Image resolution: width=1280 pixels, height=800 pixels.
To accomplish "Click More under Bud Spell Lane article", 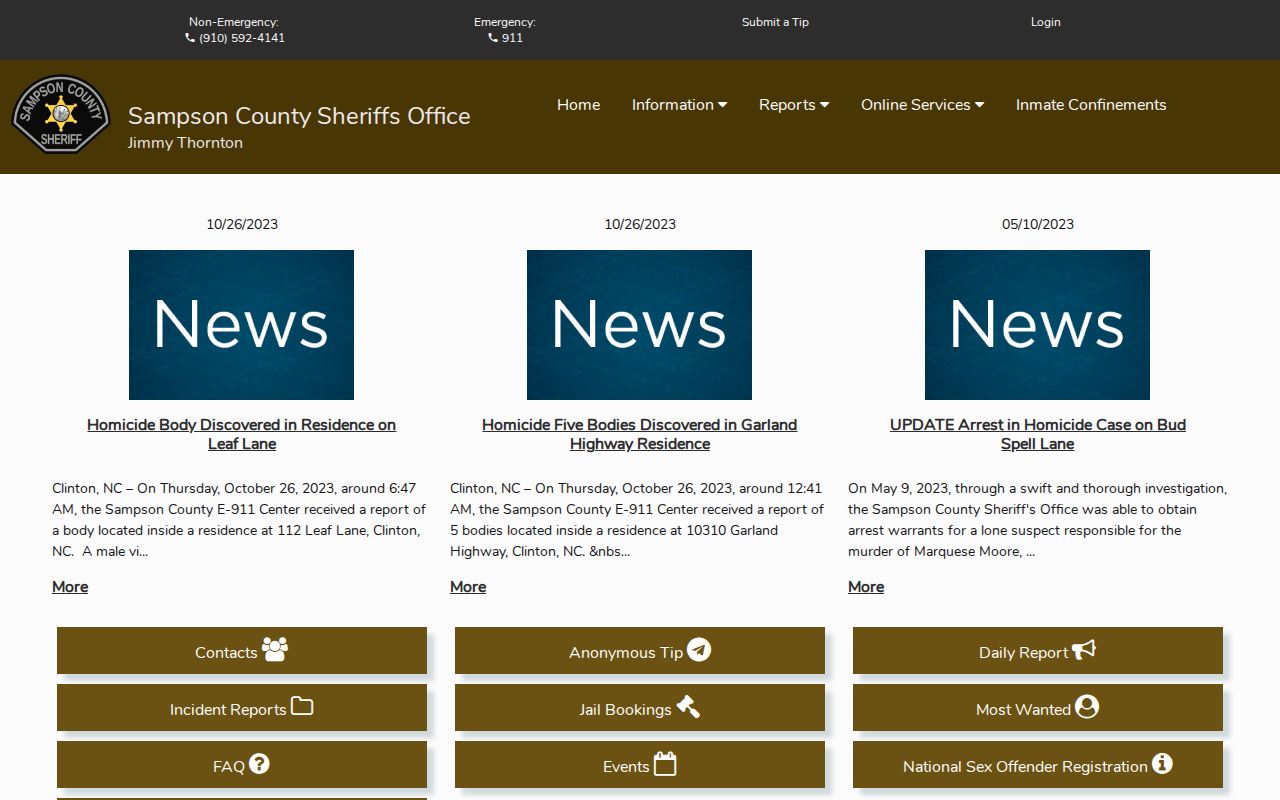I will [x=866, y=587].
